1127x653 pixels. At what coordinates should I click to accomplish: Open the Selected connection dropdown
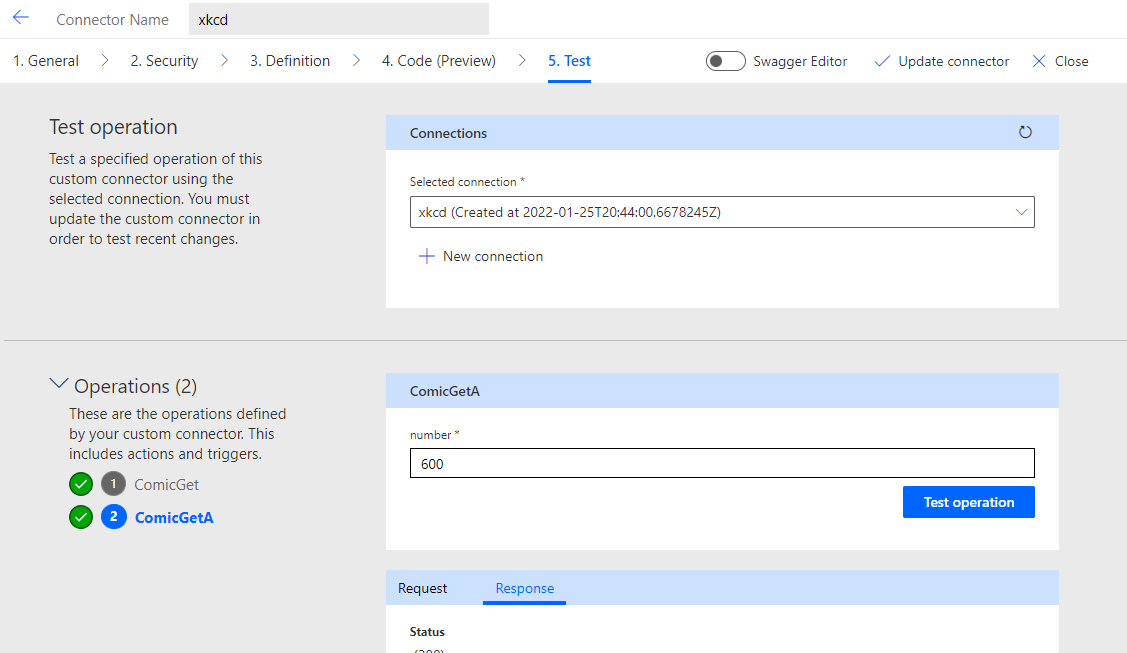(722, 212)
